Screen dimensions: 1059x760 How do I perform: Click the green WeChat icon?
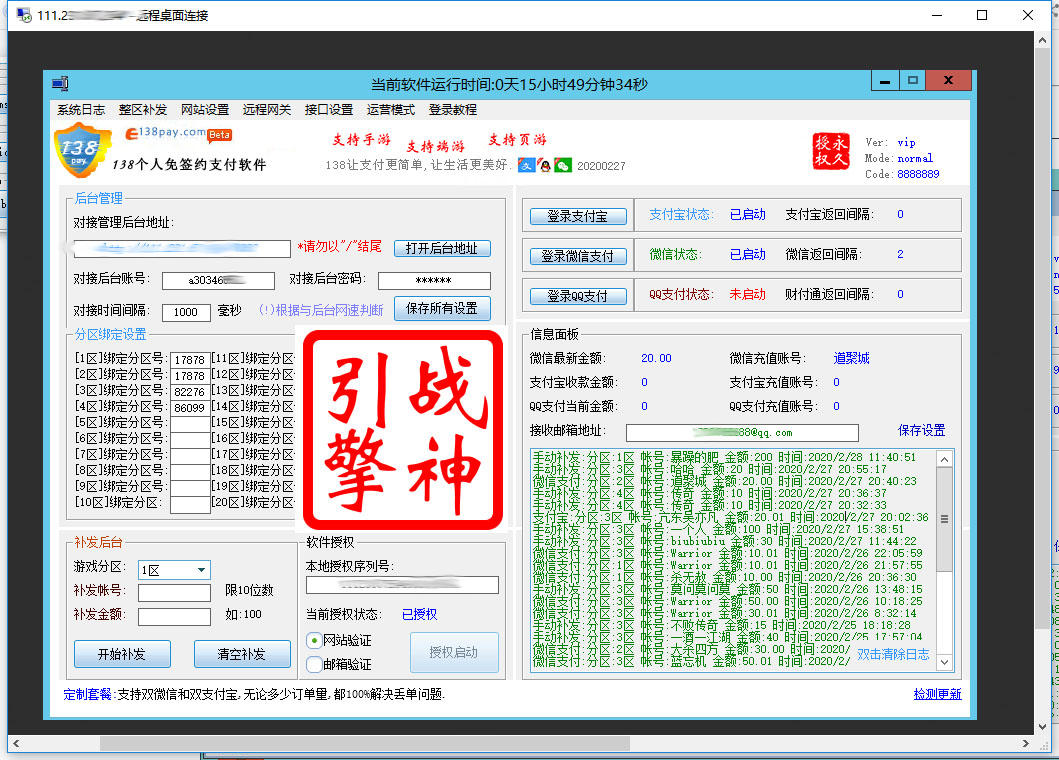pos(563,165)
